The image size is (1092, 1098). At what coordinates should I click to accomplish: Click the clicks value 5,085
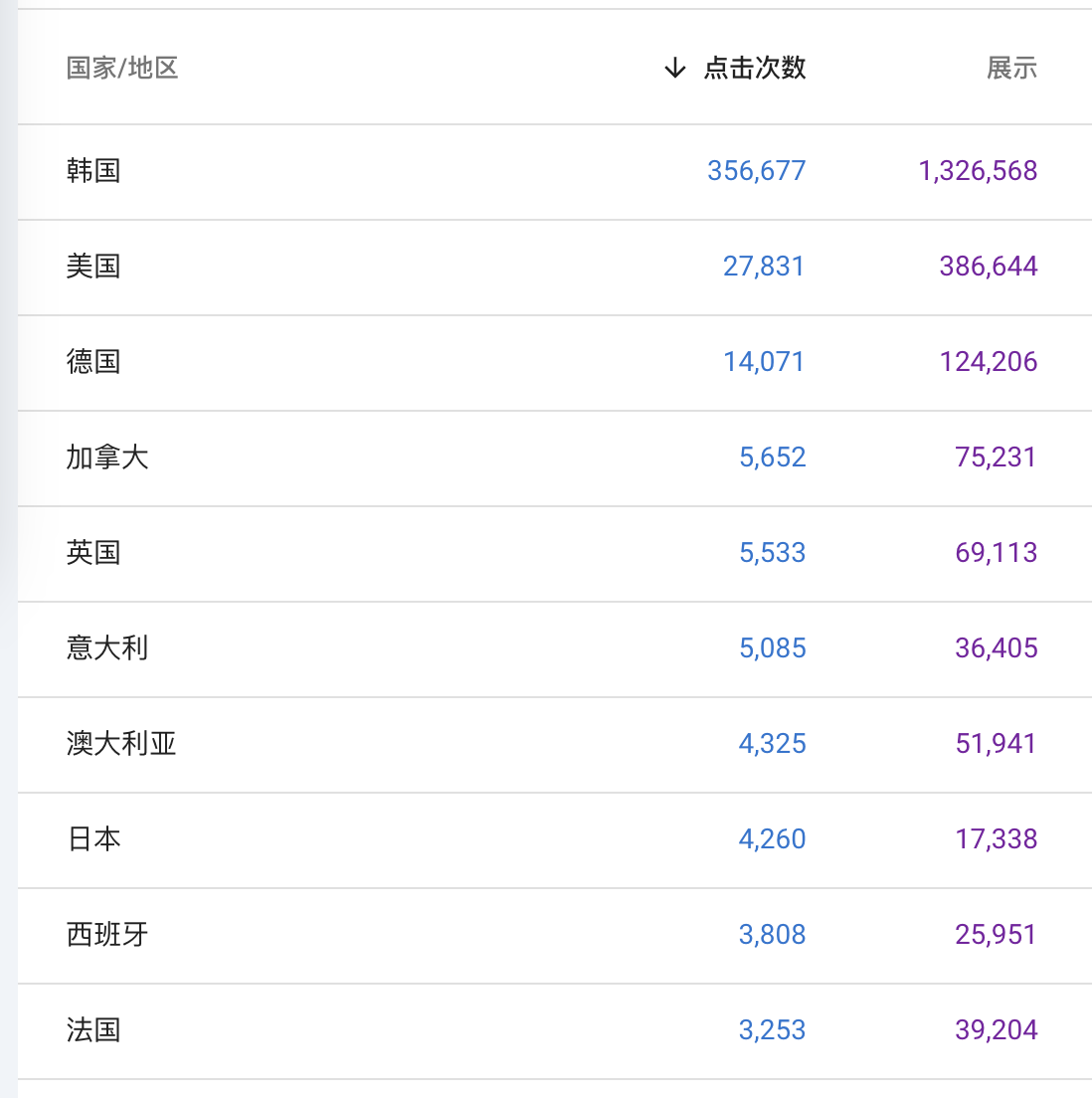[x=773, y=648]
